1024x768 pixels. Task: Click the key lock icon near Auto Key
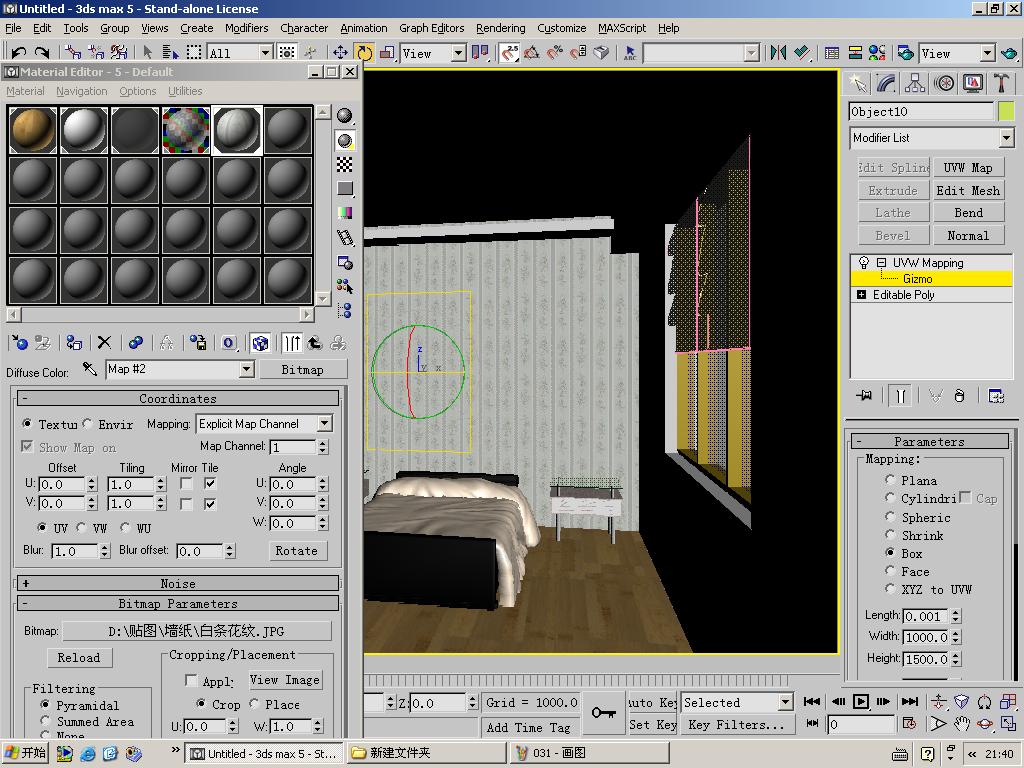point(603,712)
